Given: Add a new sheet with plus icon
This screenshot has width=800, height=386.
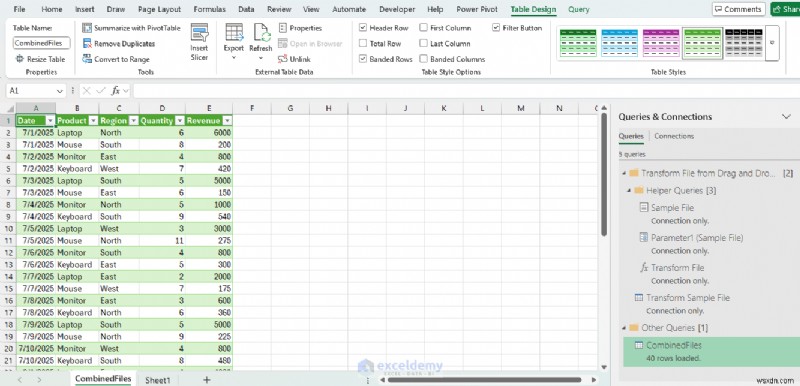Looking at the screenshot, I should 207,380.
